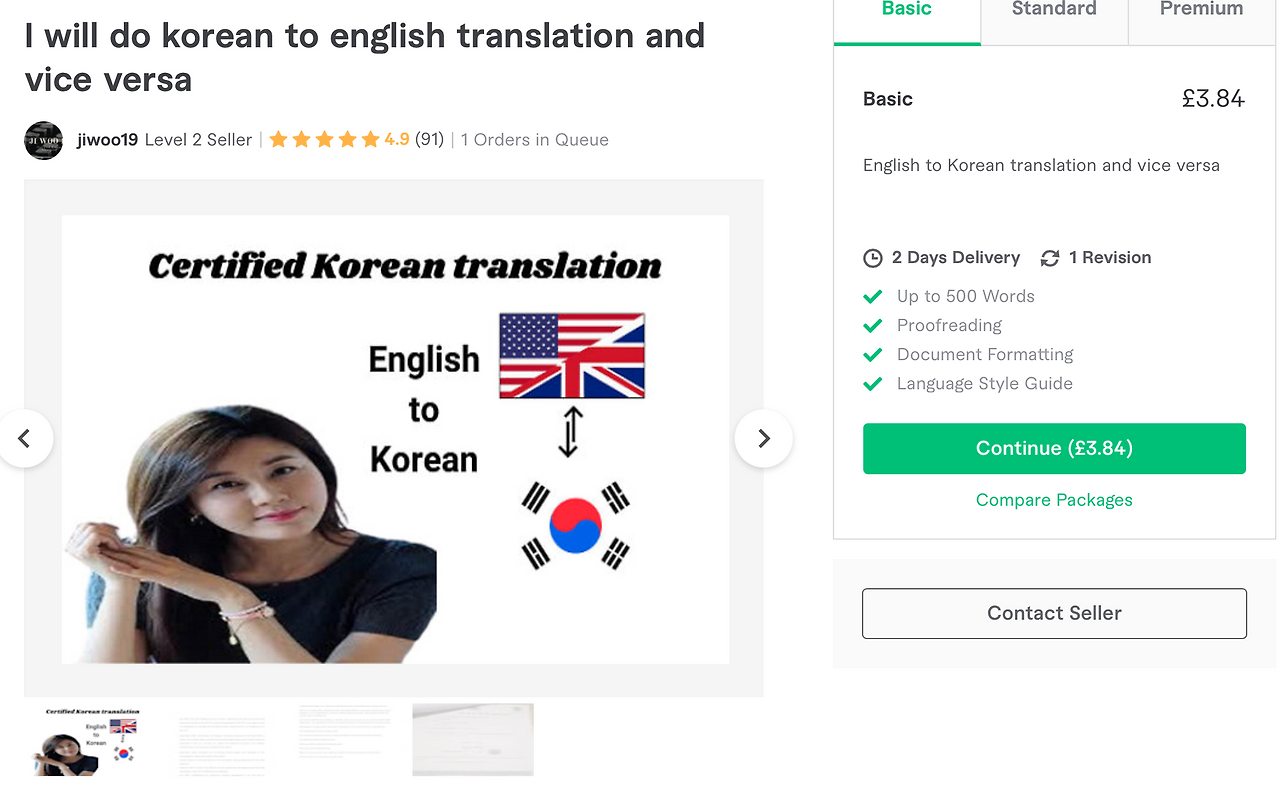Go to previous gallery image arrow
This screenshot has width=1280, height=798.
pyautogui.click(x=25, y=438)
